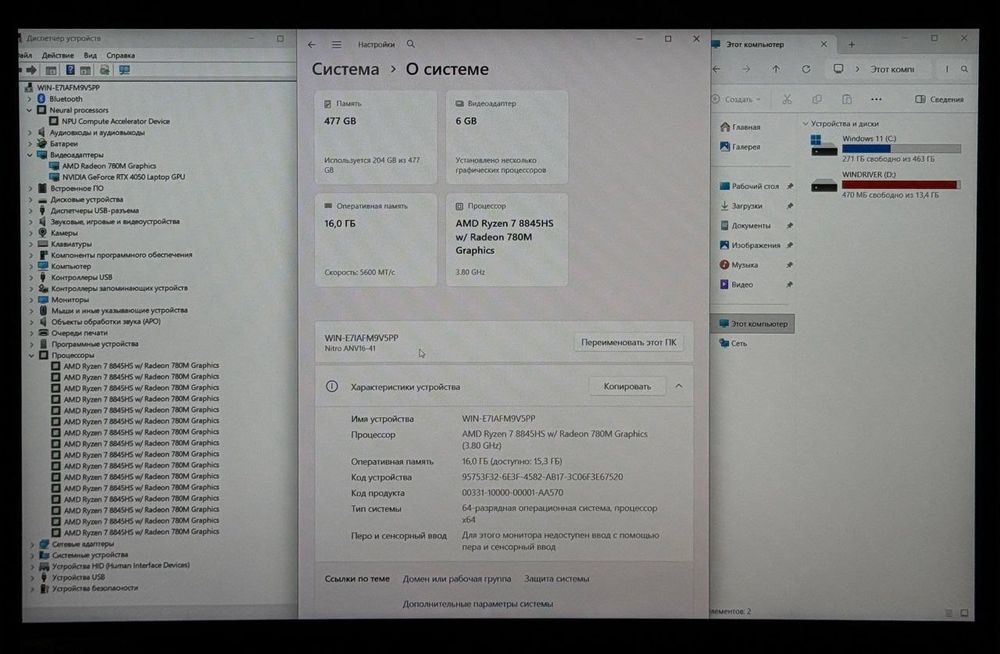Click the Копировать button

pyautogui.click(x=627, y=387)
